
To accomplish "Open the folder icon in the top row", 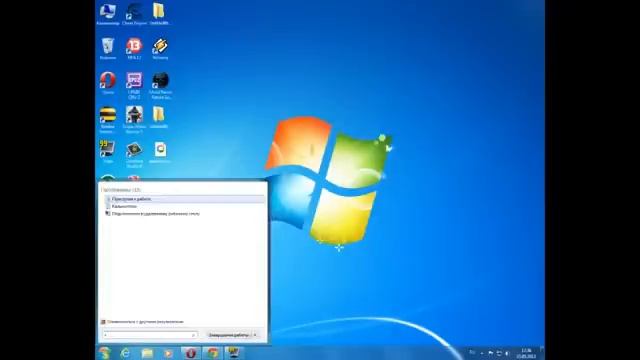I will coord(159,14).
